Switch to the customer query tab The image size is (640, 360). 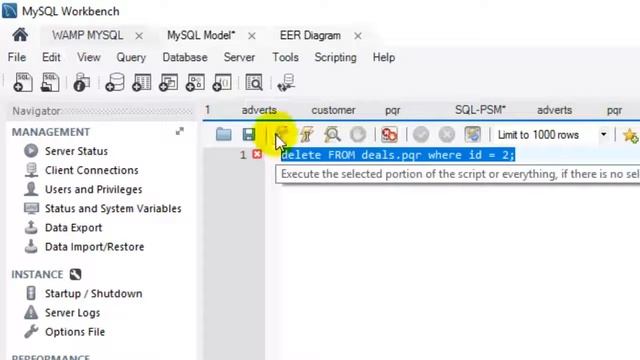tap(333, 110)
